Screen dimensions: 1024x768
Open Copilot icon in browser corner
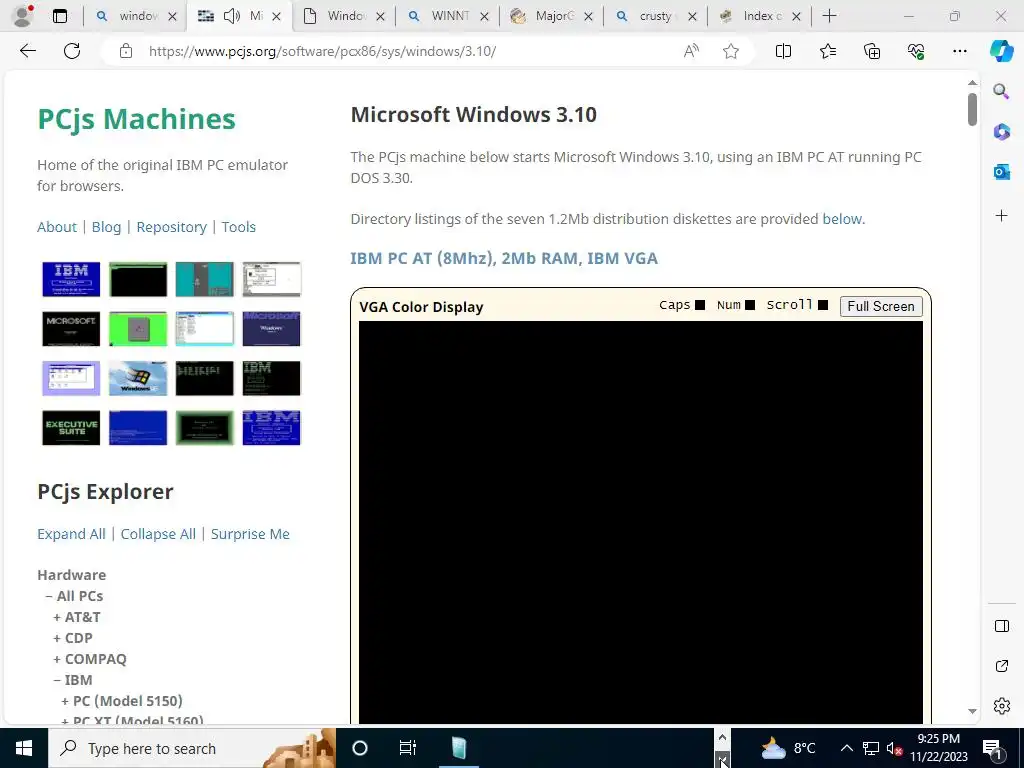[x=1001, y=51]
